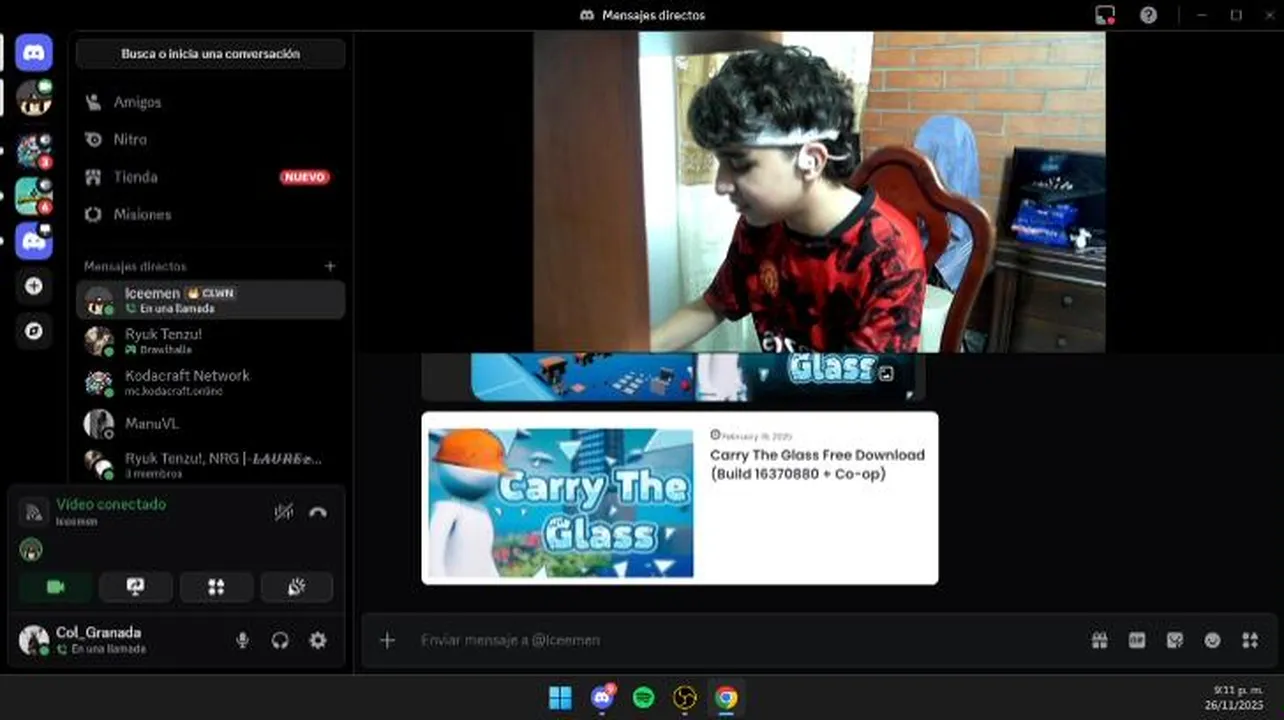Click the connection signal icon beside Video conectado

point(33,512)
